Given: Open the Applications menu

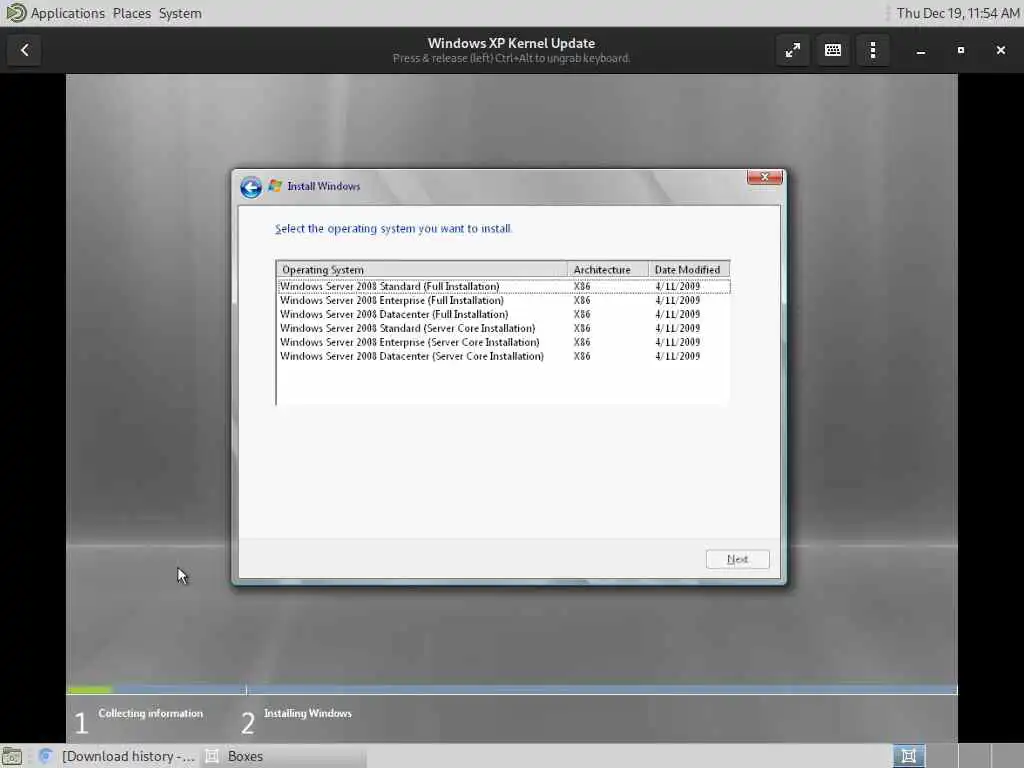Looking at the screenshot, I should (x=68, y=13).
